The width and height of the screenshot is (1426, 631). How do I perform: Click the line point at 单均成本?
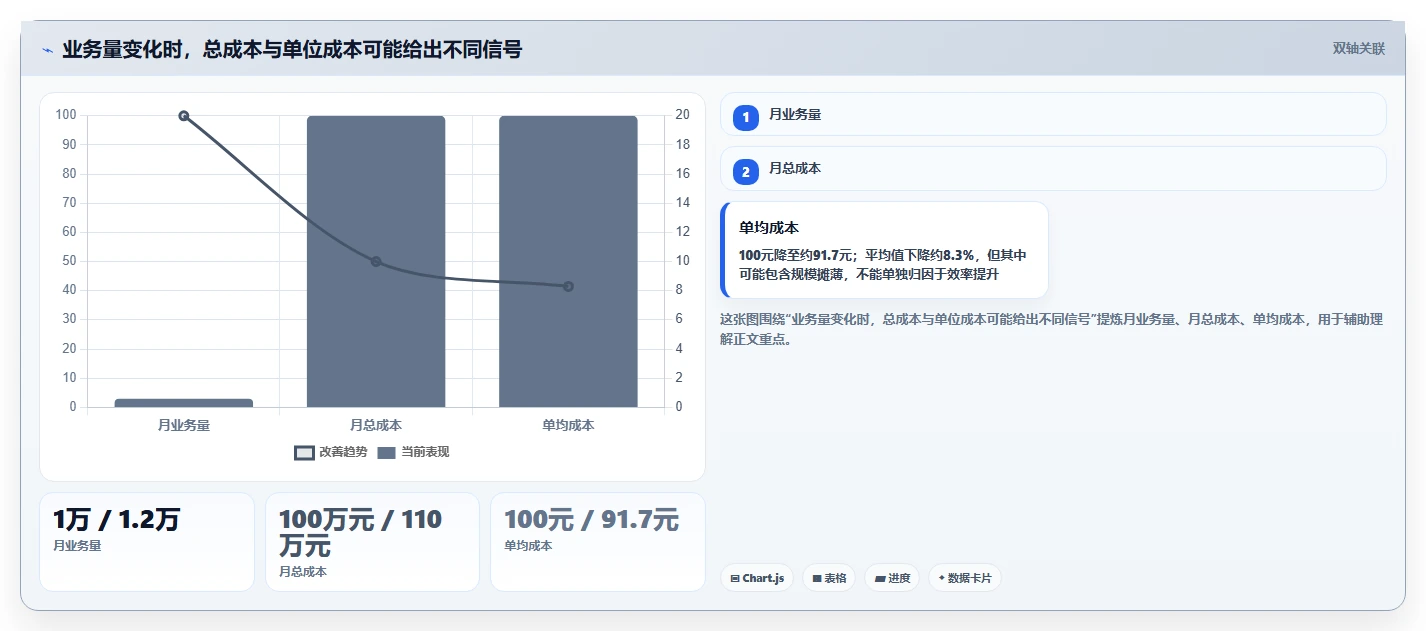pyautogui.click(x=568, y=286)
